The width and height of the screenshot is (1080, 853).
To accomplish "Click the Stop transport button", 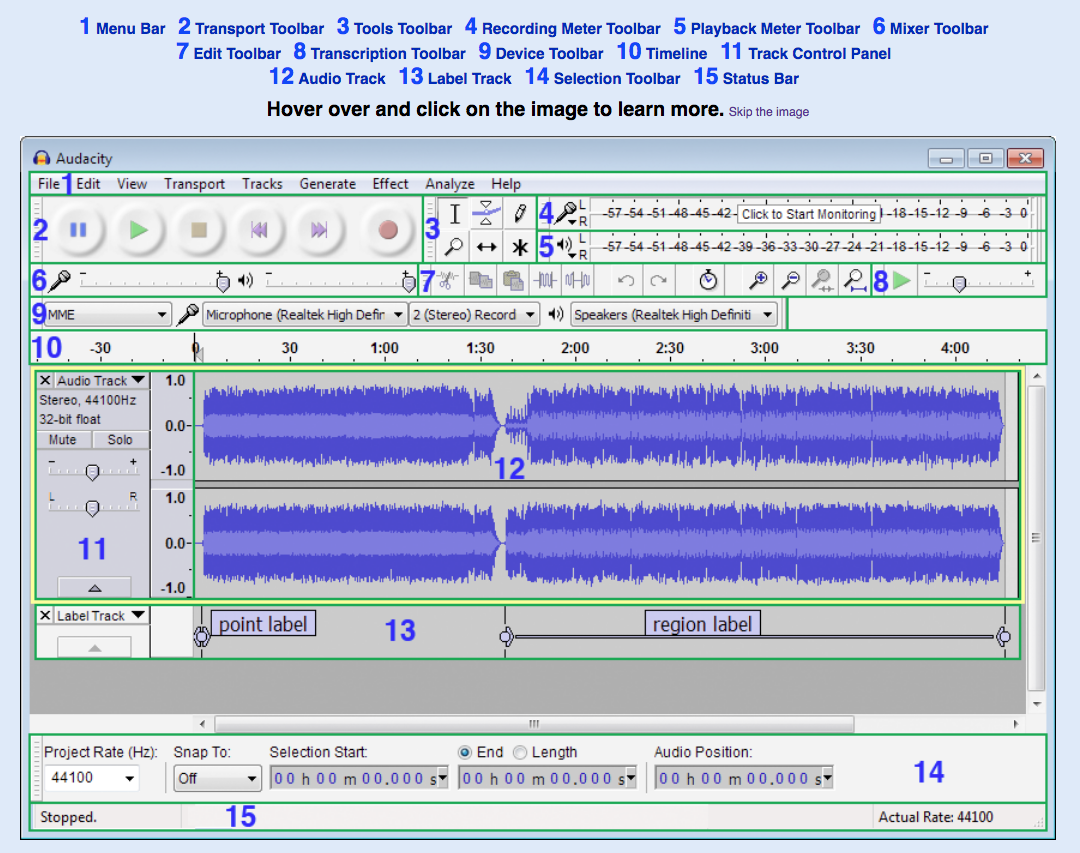I will click(x=199, y=230).
